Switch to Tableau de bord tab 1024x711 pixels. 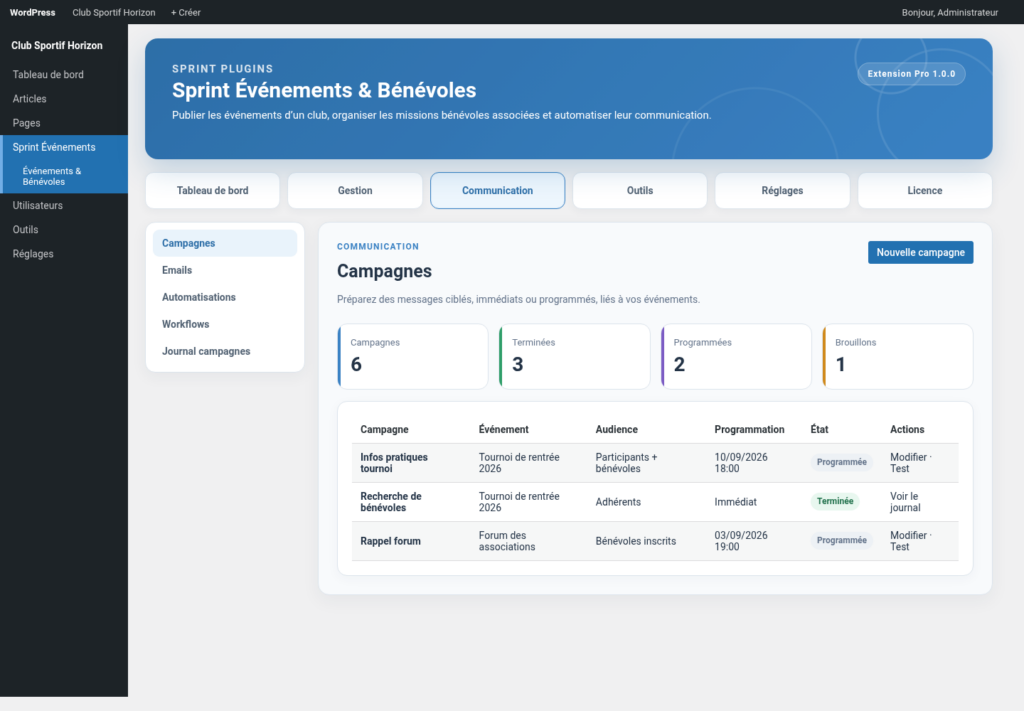212,191
